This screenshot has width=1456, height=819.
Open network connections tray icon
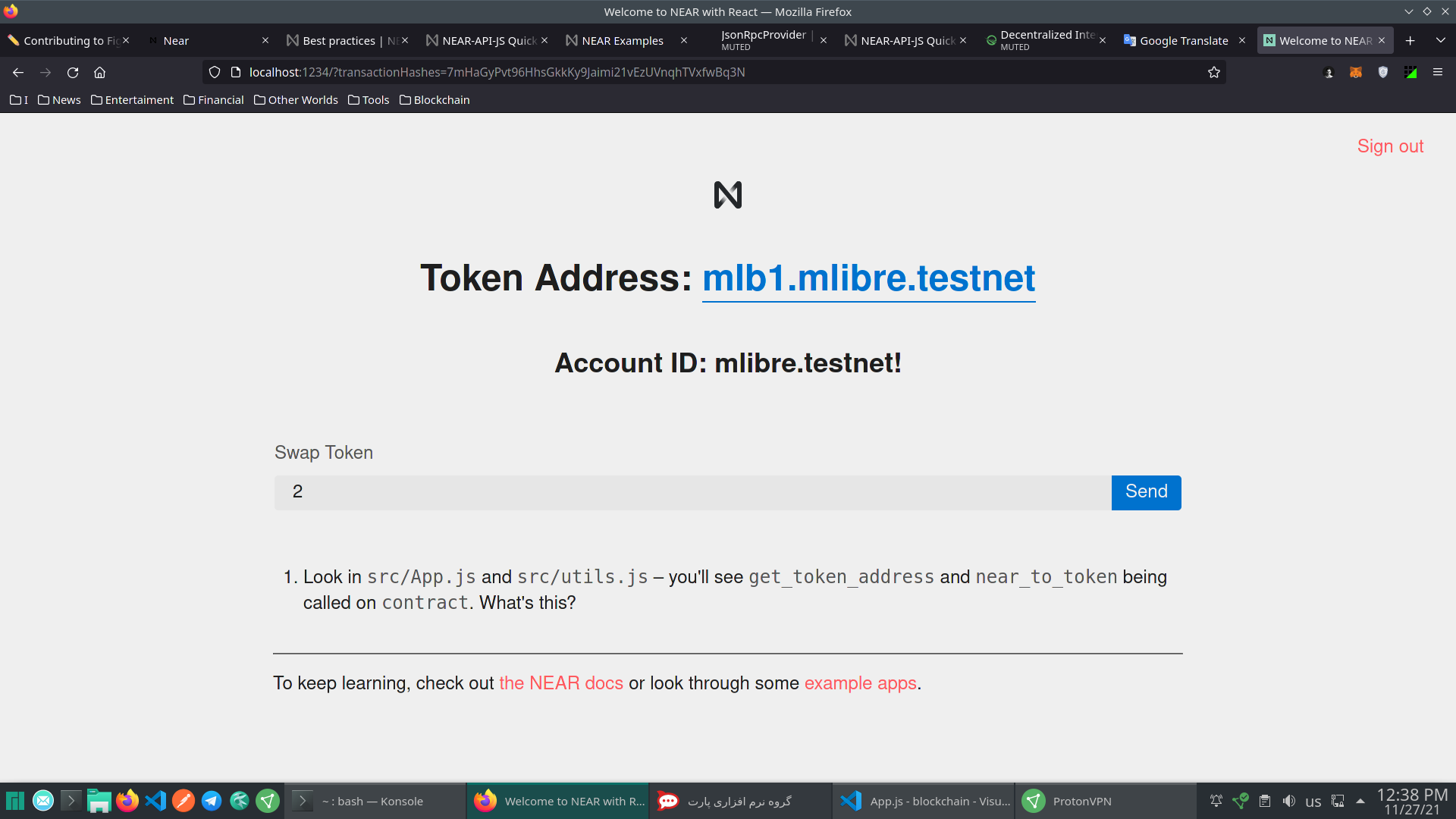[1338, 801]
